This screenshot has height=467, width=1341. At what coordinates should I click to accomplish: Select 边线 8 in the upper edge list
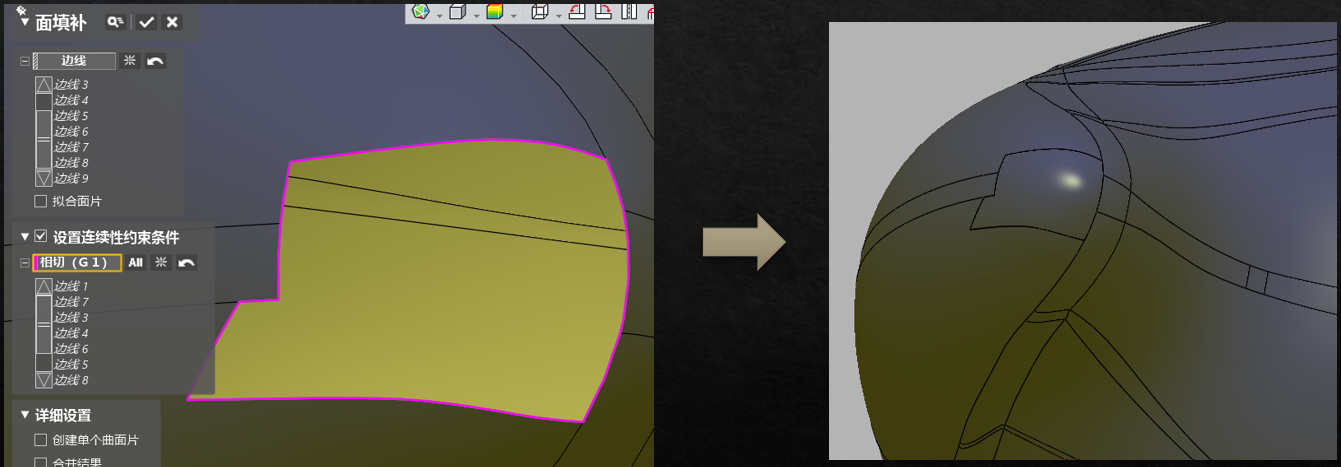(71, 162)
